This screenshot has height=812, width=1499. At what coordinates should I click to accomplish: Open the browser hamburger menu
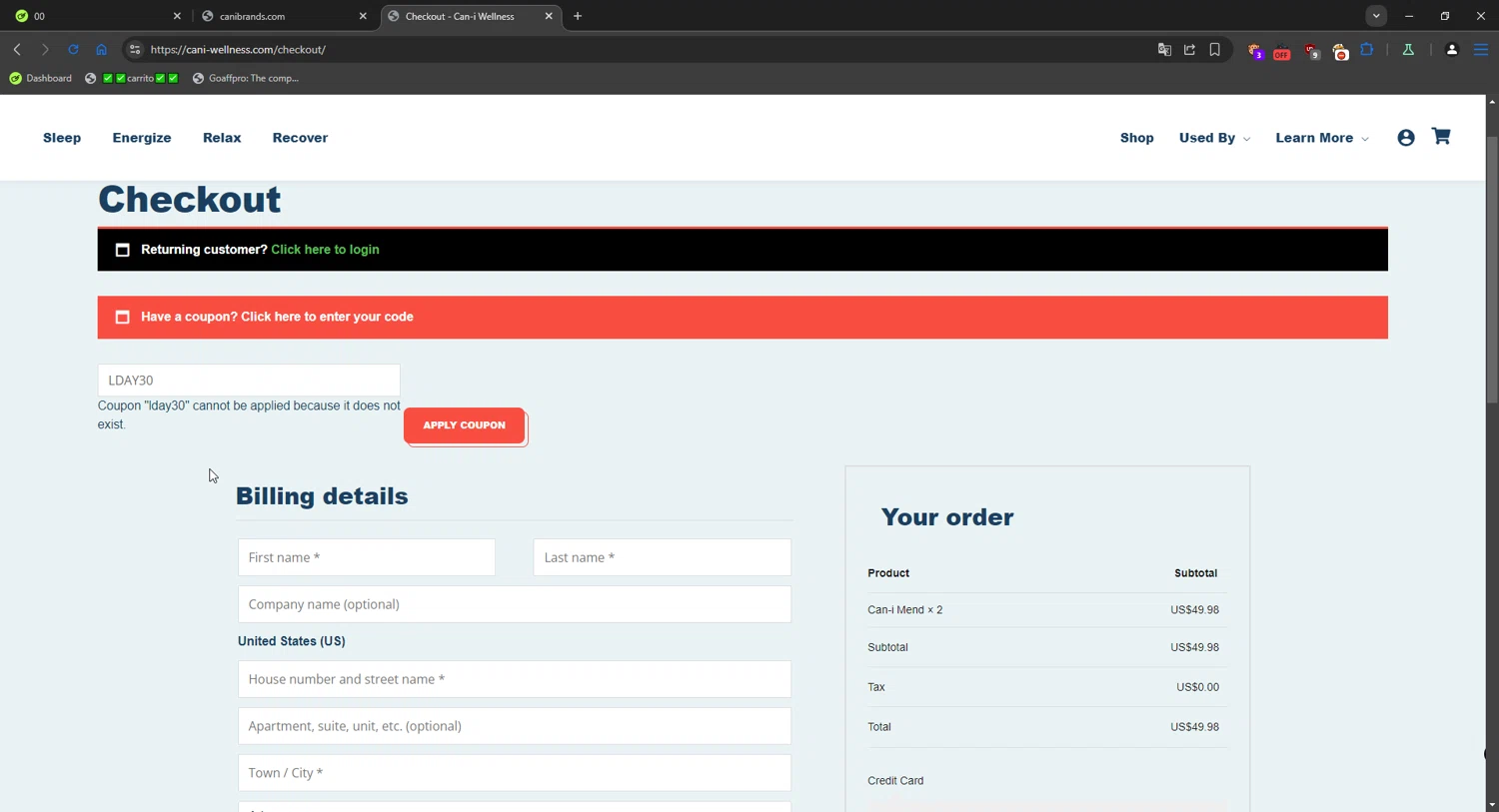(1481, 49)
